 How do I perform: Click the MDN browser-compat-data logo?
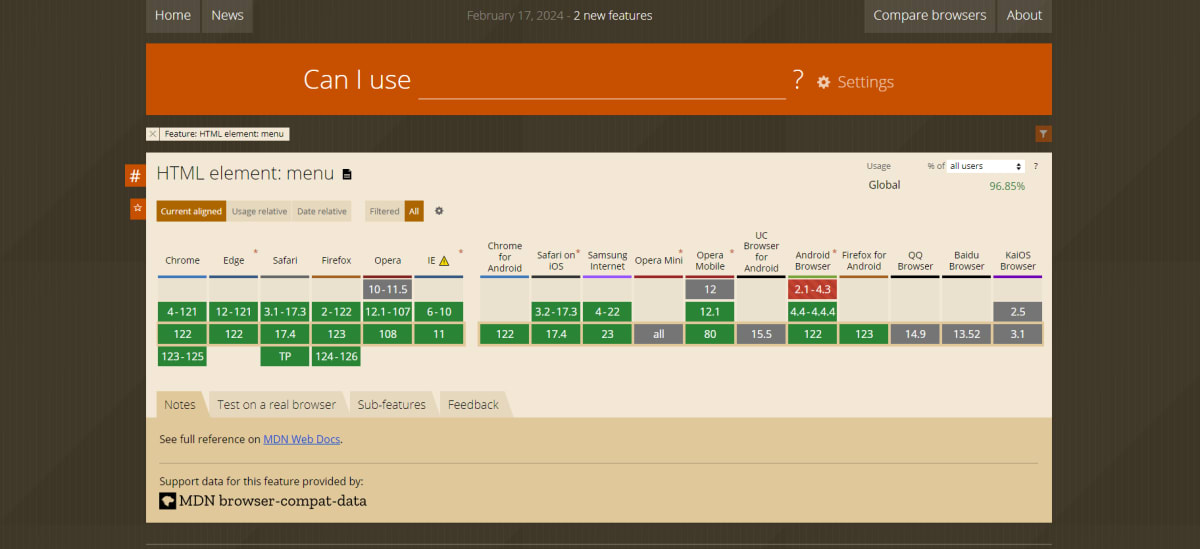tap(263, 501)
